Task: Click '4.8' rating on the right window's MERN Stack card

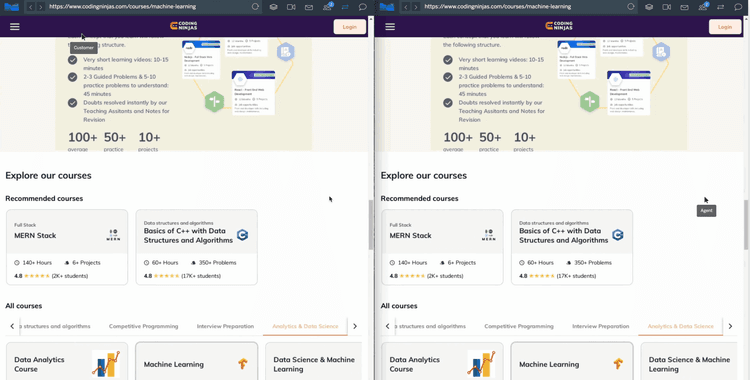Action: pos(394,276)
